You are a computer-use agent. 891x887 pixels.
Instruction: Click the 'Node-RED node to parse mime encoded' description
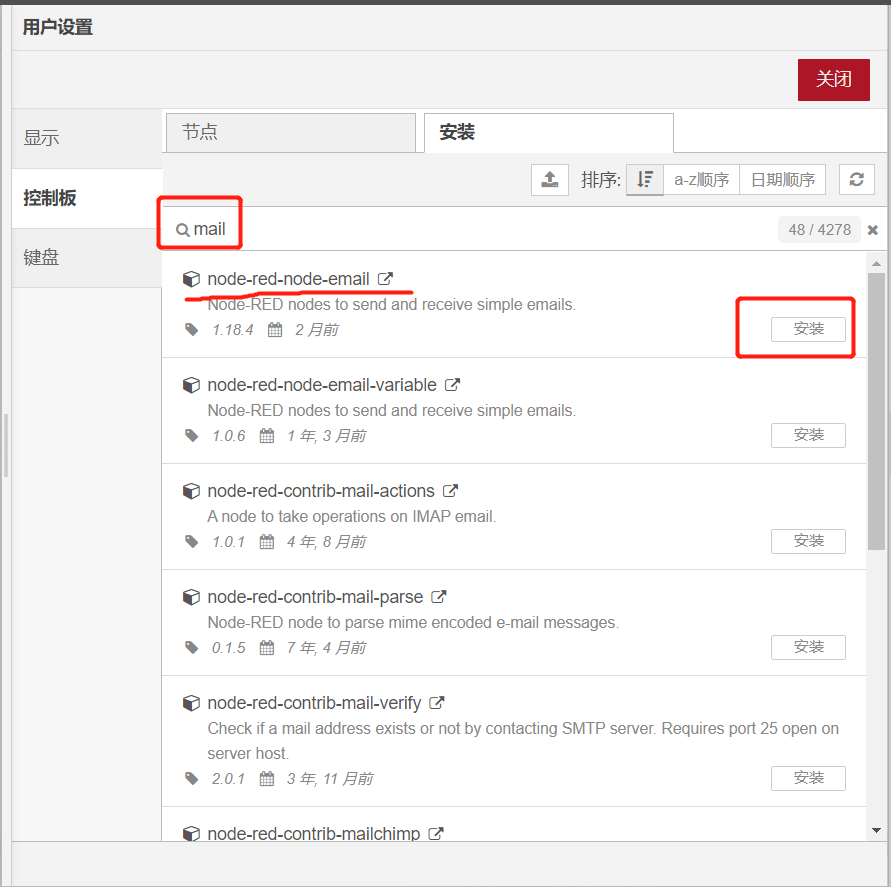click(413, 623)
